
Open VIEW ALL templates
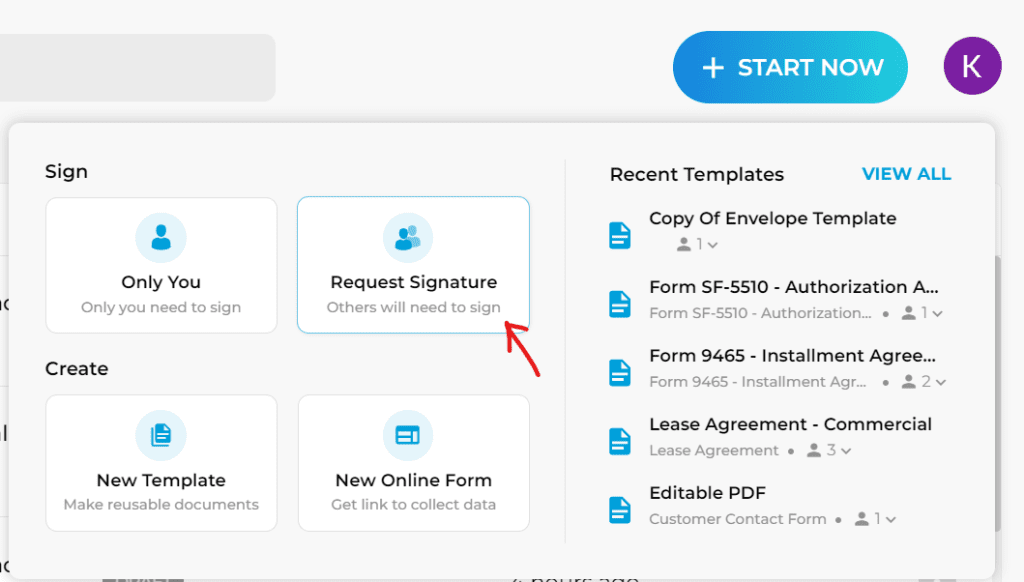coord(906,173)
